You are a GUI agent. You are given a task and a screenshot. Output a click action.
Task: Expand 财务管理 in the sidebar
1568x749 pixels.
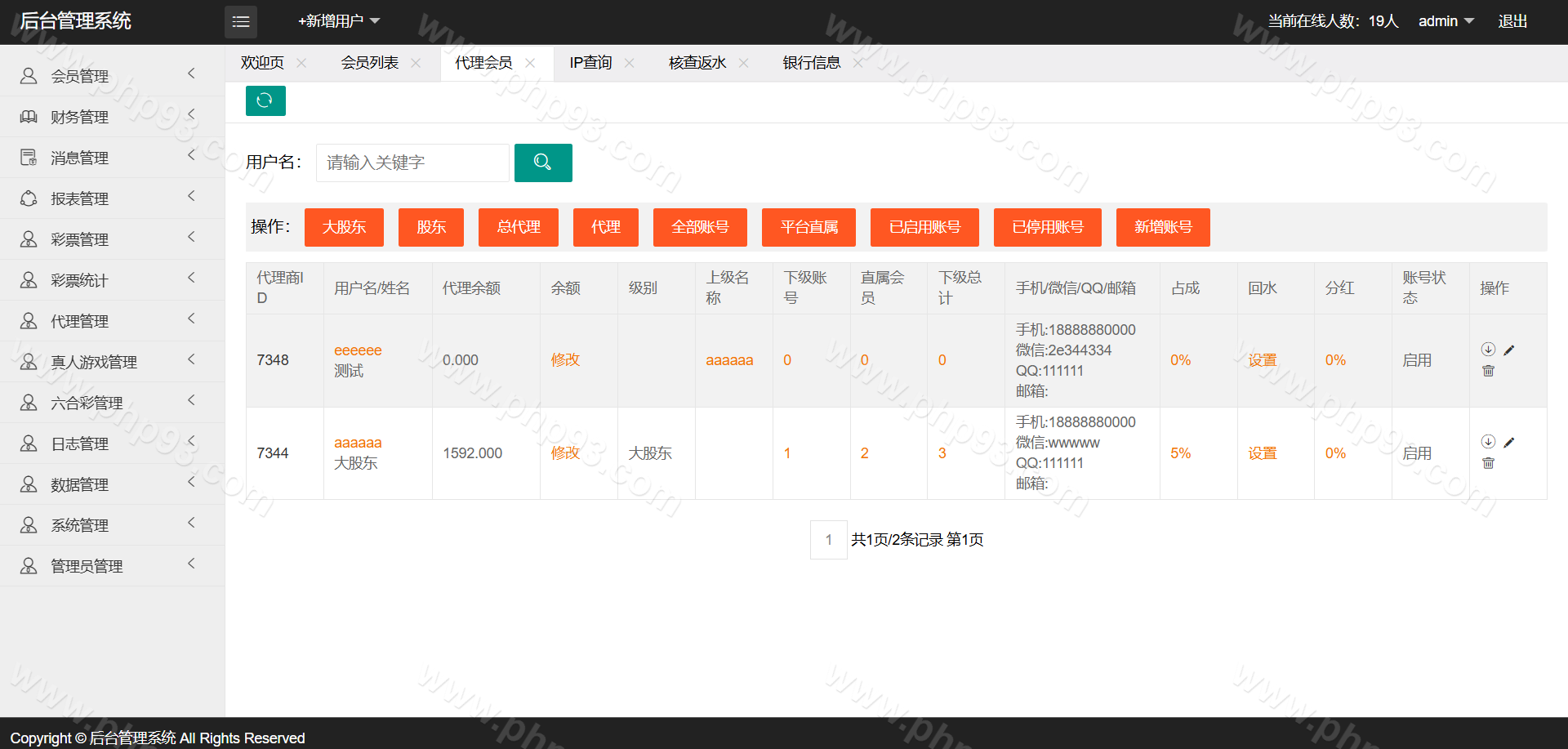(112, 117)
